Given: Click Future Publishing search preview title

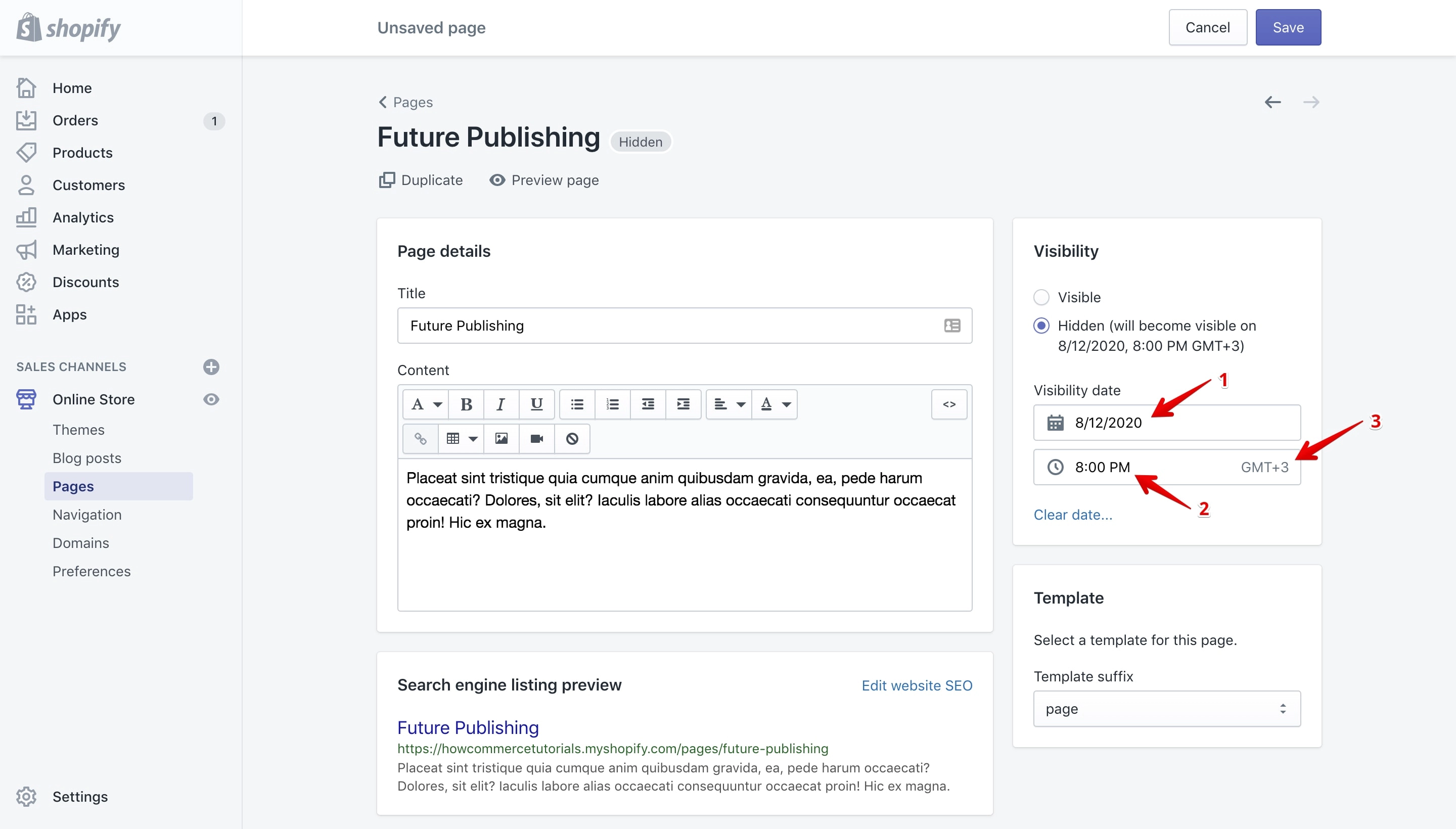Looking at the screenshot, I should tap(468, 728).
